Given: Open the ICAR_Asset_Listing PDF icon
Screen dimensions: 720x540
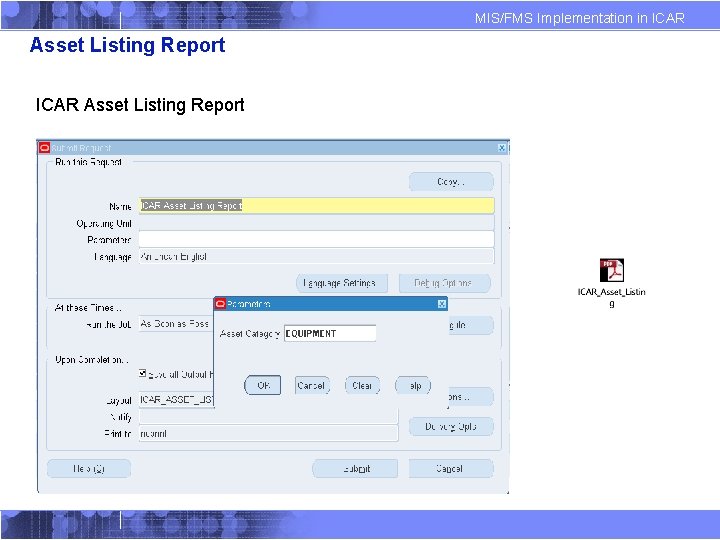Looking at the screenshot, I should click(612, 270).
